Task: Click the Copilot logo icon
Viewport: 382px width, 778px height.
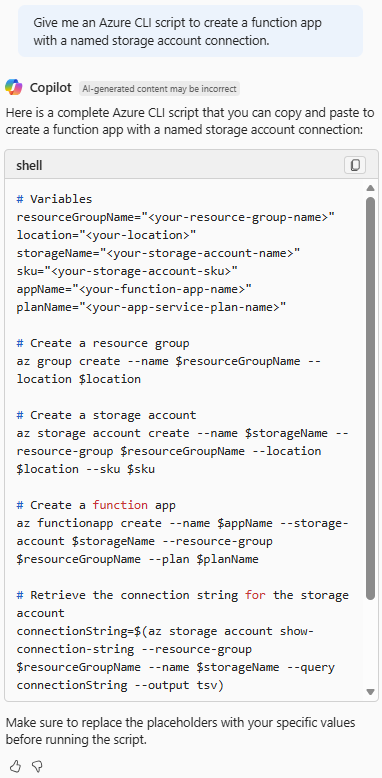Action: tap(14, 87)
